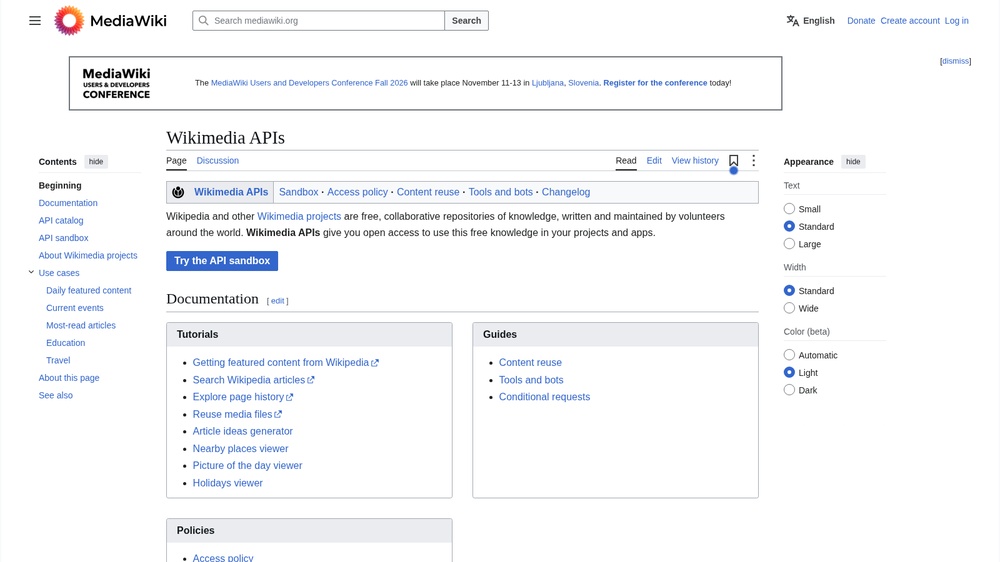
Task: Open Content reuse guide link
Action: [x=530, y=362]
